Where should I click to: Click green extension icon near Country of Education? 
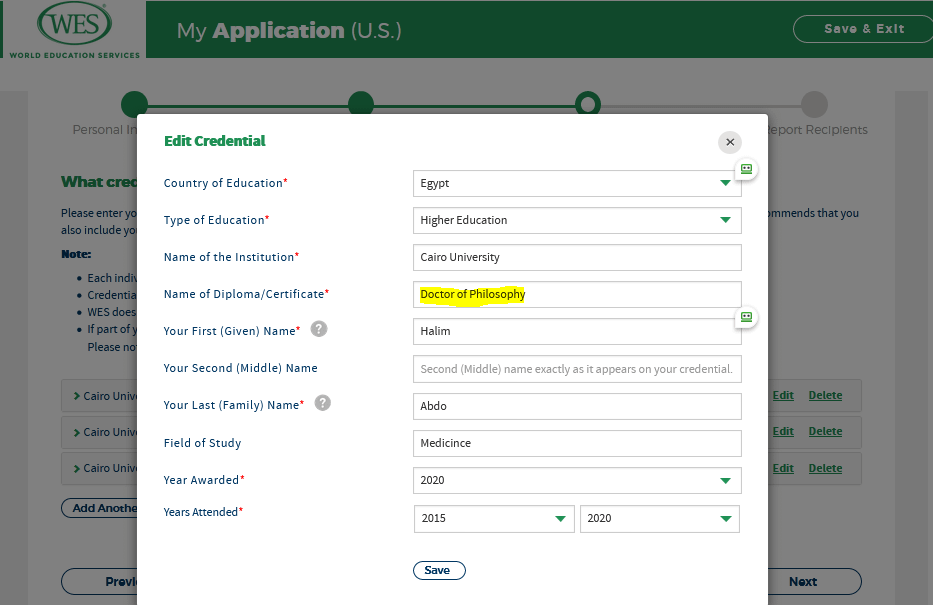746,169
